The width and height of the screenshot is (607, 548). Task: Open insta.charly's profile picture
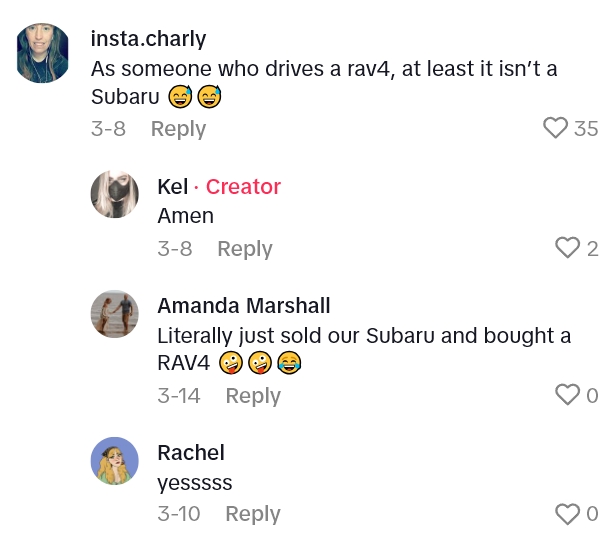point(43,53)
